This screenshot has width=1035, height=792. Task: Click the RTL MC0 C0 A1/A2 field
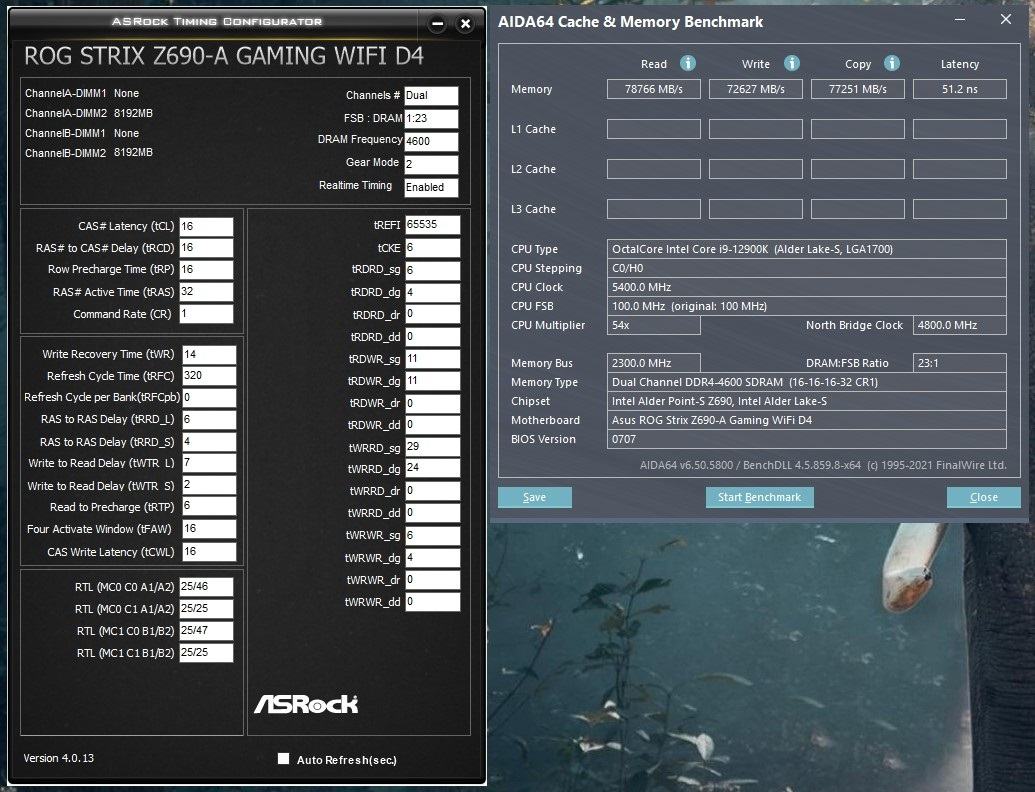point(207,587)
